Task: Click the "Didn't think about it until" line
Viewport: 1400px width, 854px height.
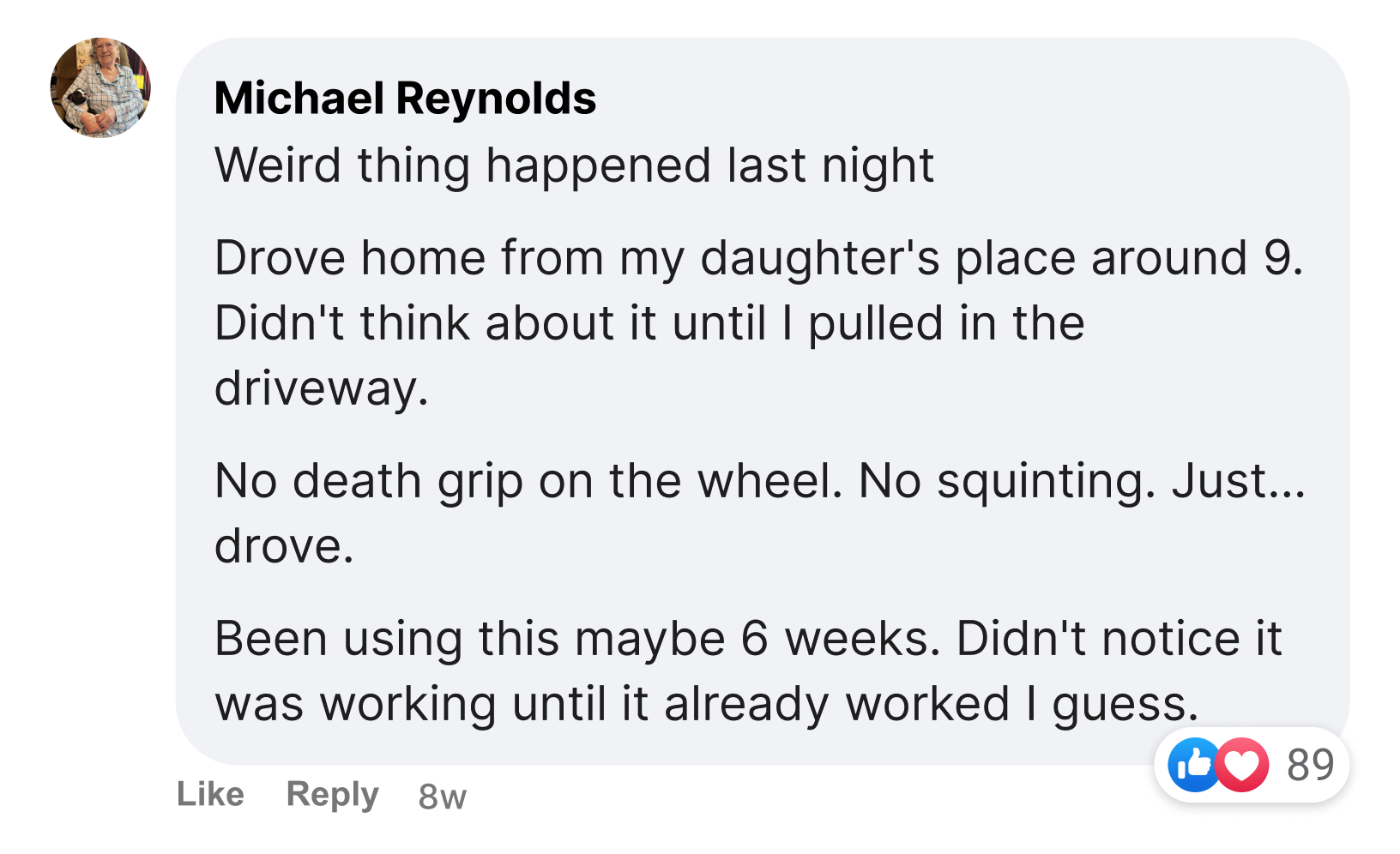Action: 649,323
